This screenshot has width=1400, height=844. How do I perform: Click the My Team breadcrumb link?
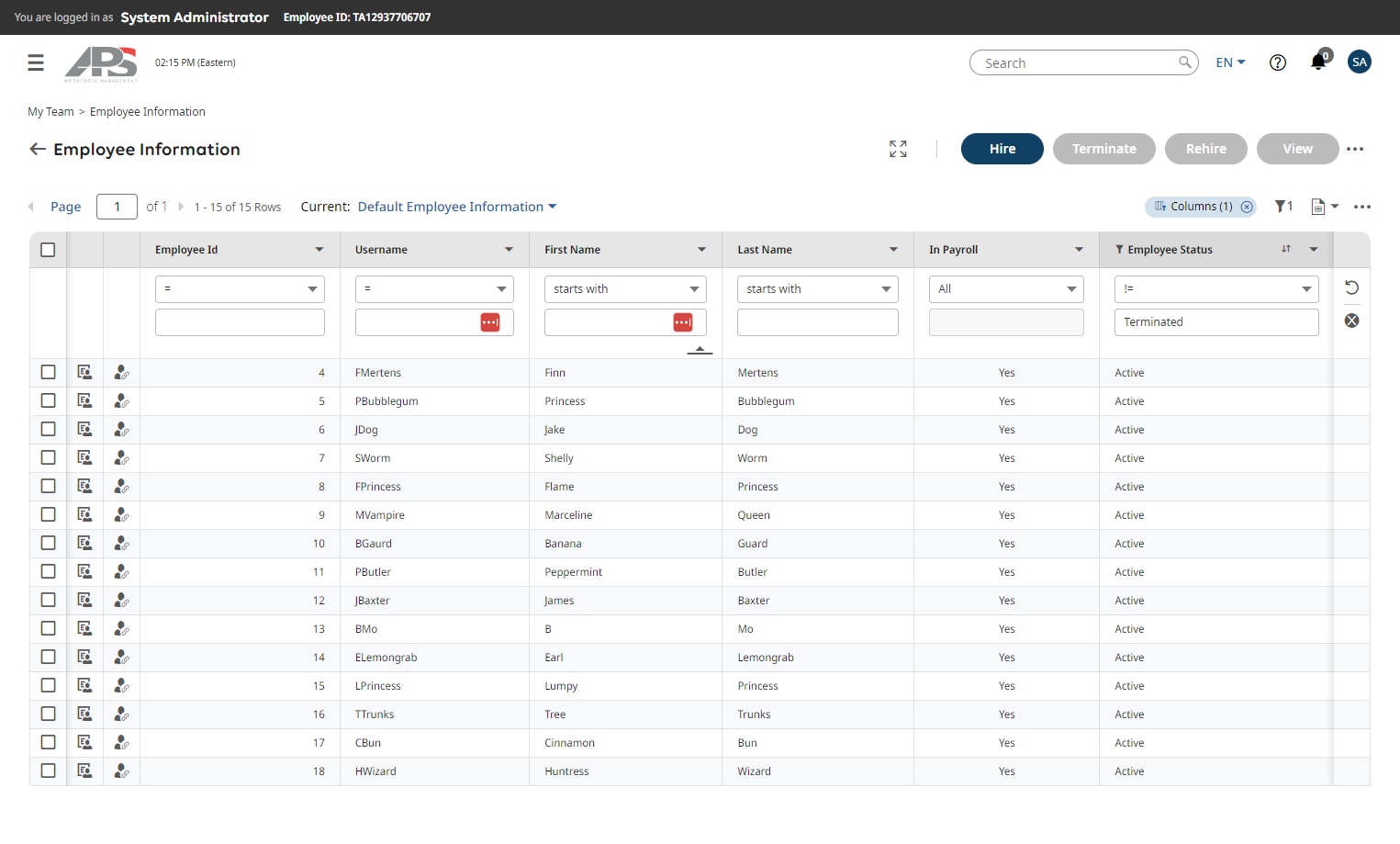[50, 112]
